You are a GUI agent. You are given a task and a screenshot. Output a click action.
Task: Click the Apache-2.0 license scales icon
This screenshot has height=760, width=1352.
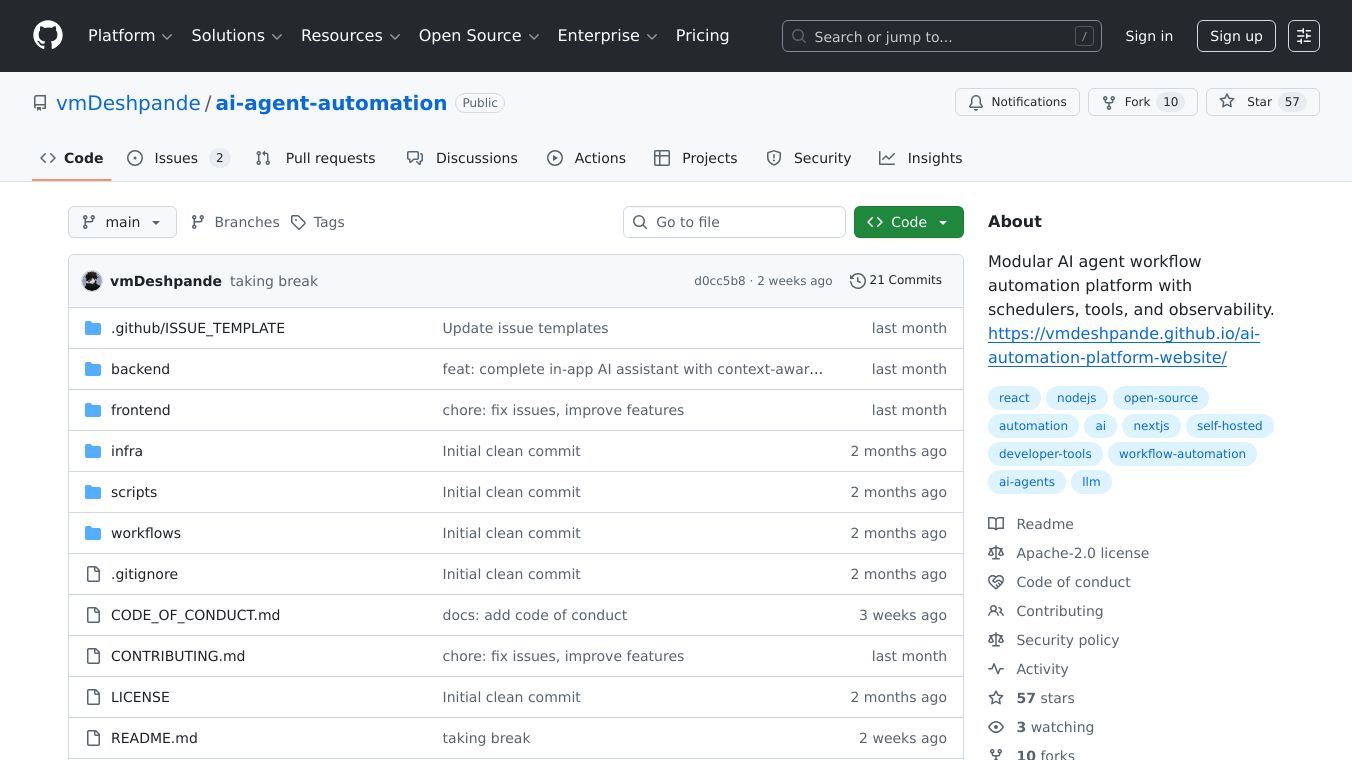pos(996,552)
